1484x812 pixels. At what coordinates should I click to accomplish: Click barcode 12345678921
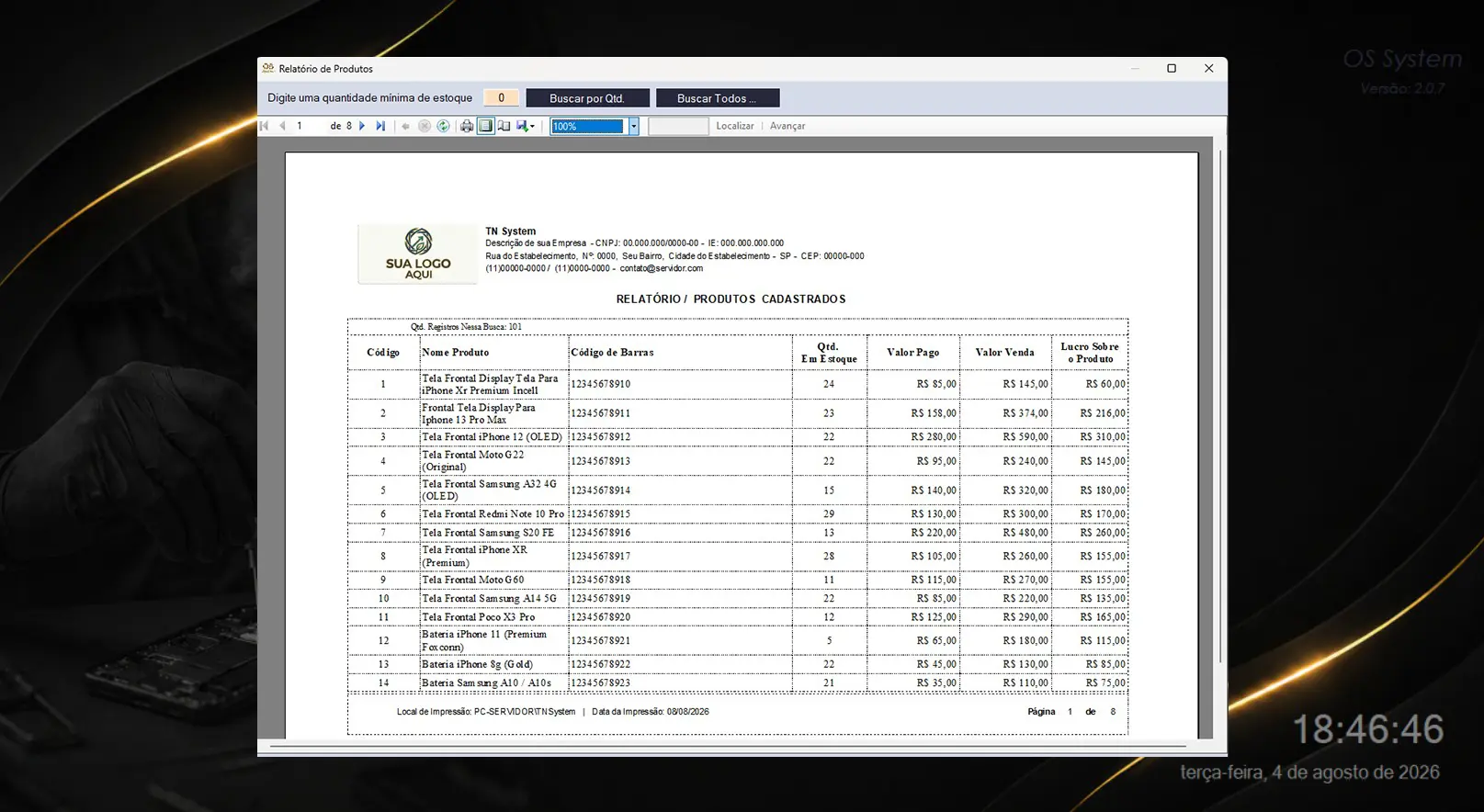tap(601, 641)
